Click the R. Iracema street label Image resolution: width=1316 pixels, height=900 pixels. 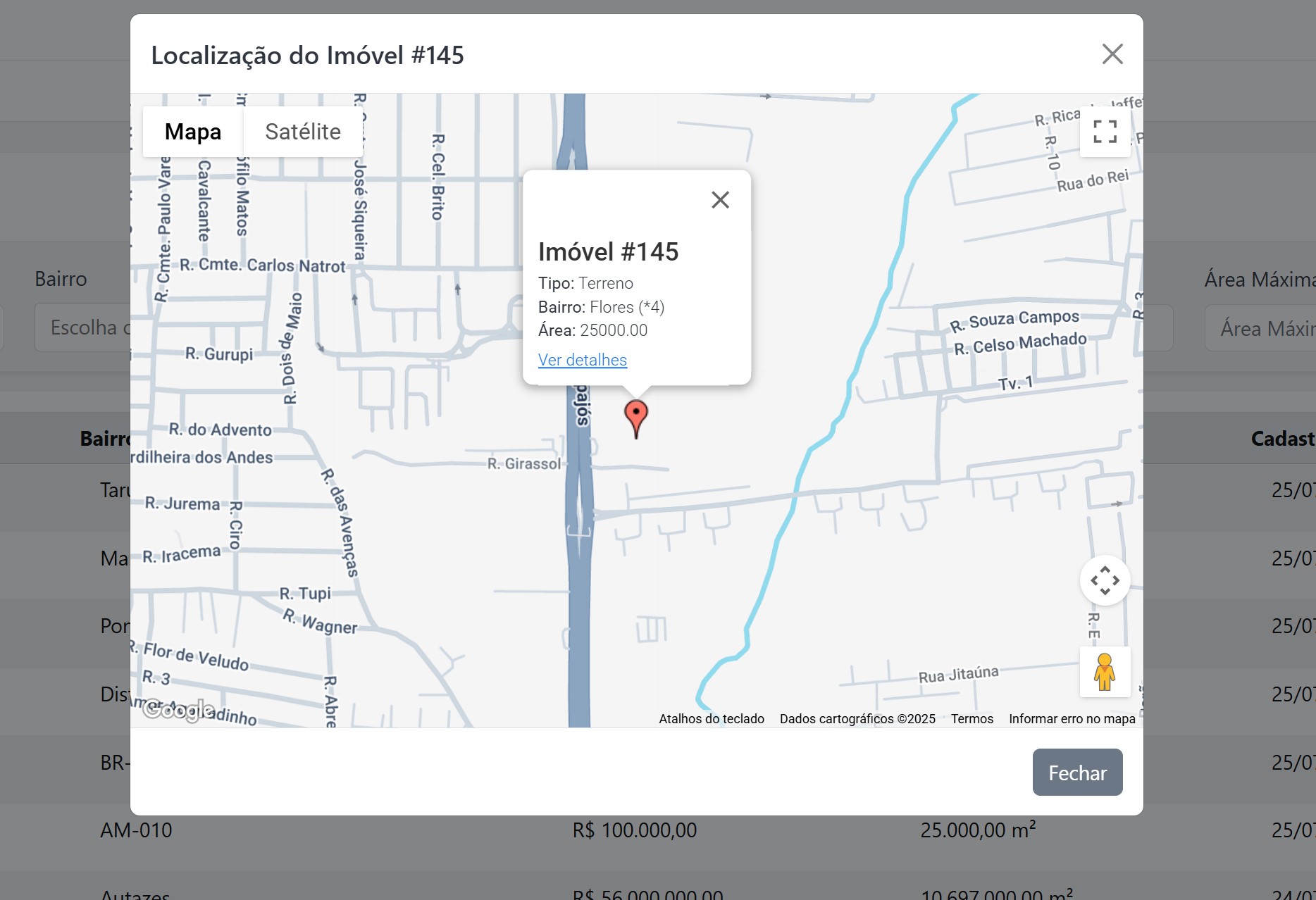[x=182, y=554]
